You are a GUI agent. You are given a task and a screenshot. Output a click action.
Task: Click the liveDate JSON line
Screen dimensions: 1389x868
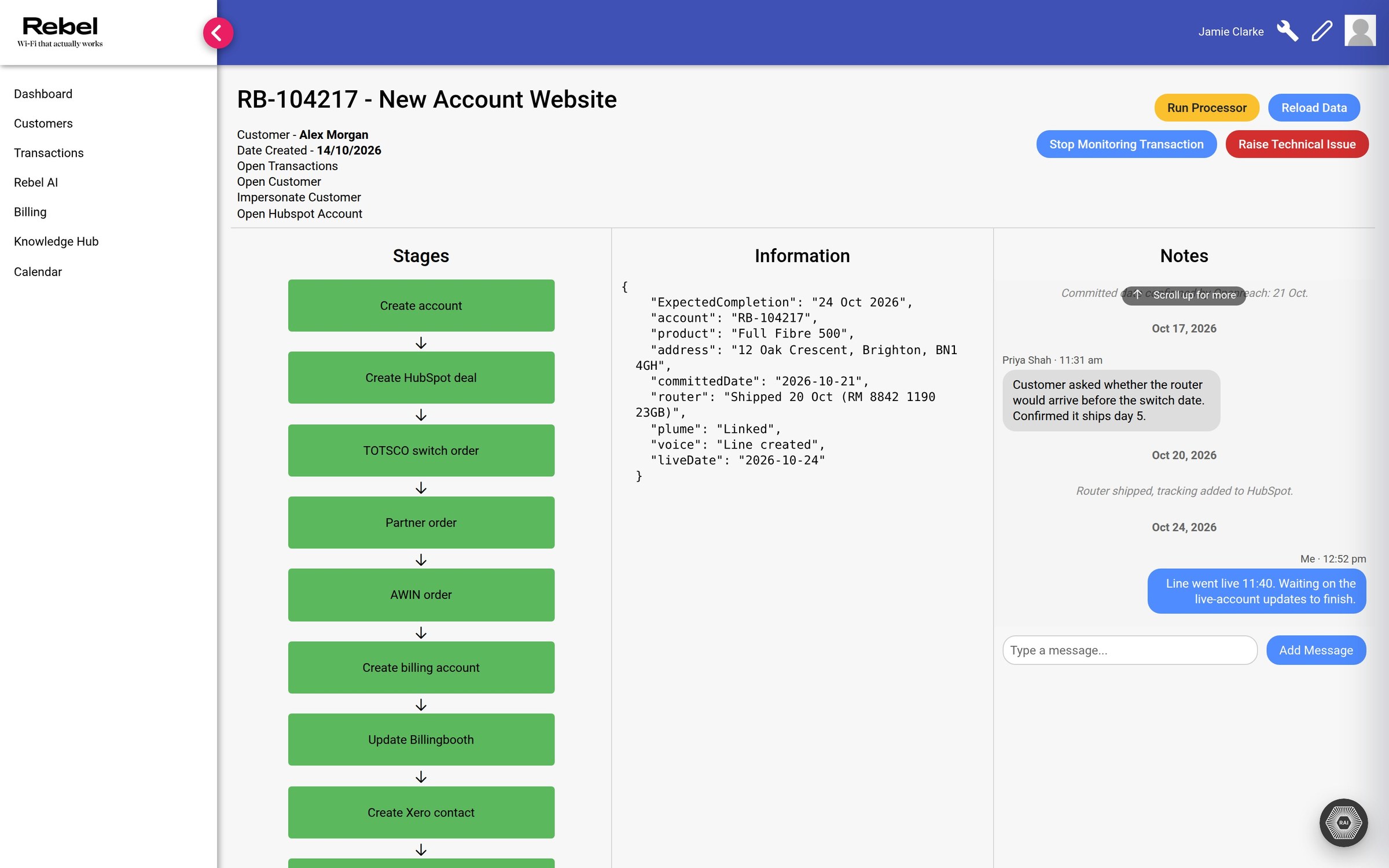(737, 461)
